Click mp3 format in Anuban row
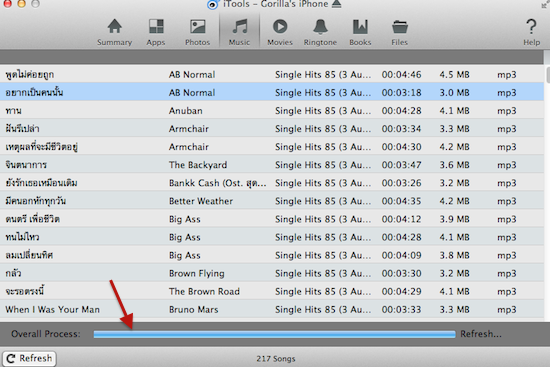 (507, 111)
